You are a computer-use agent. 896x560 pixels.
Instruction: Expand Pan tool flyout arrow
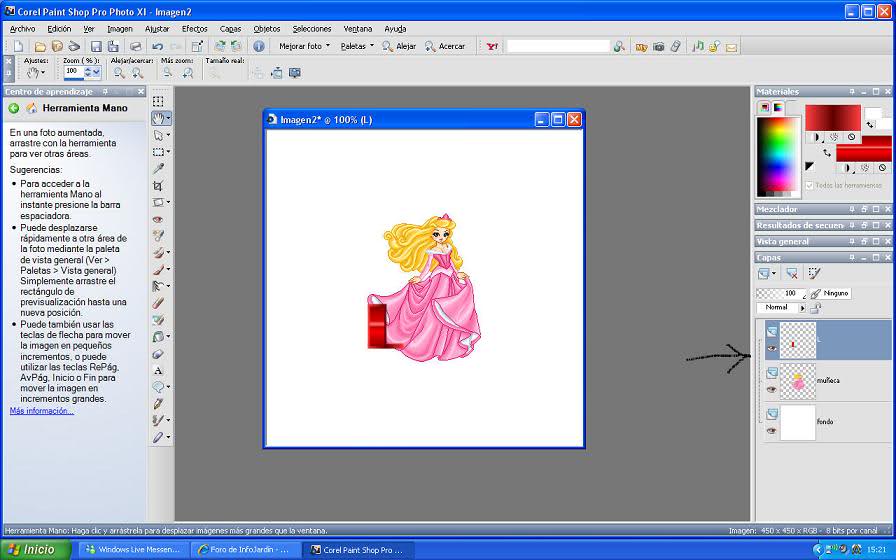(168, 118)
